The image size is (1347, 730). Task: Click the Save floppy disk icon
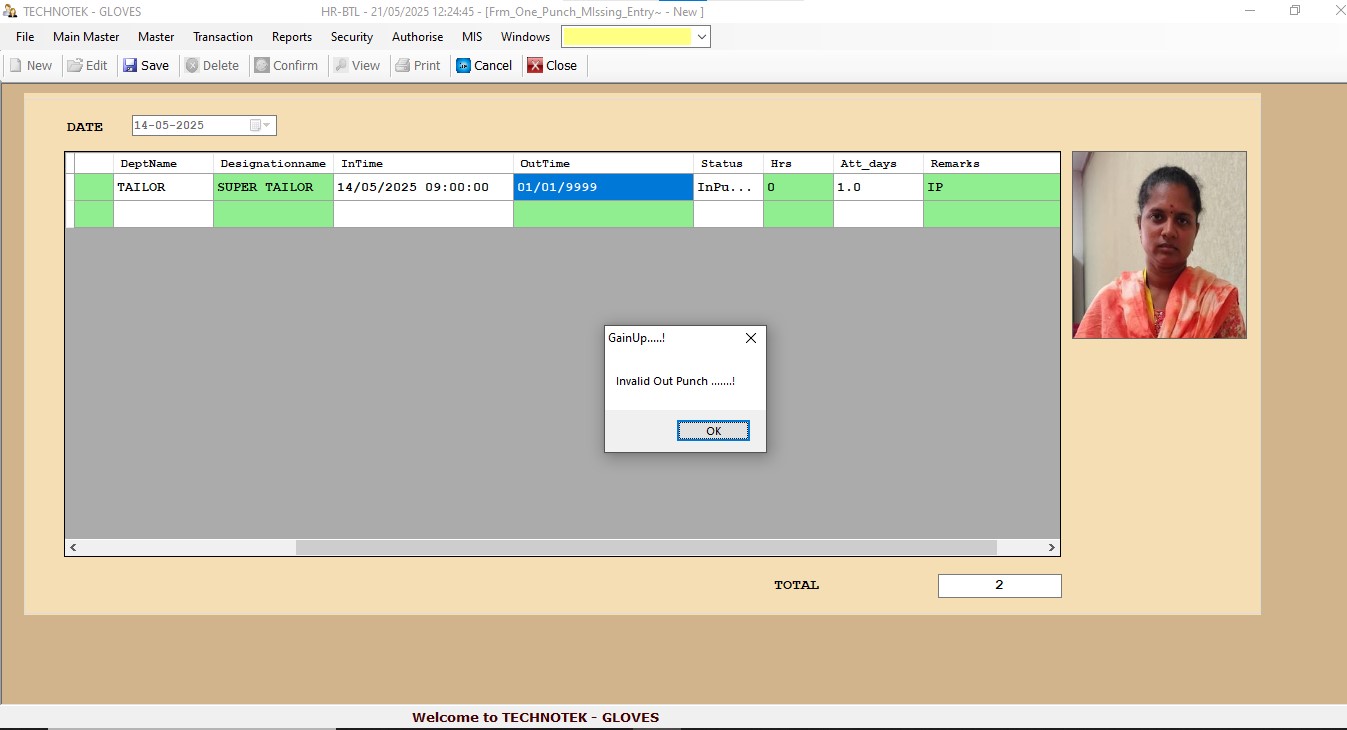(130, 66)
